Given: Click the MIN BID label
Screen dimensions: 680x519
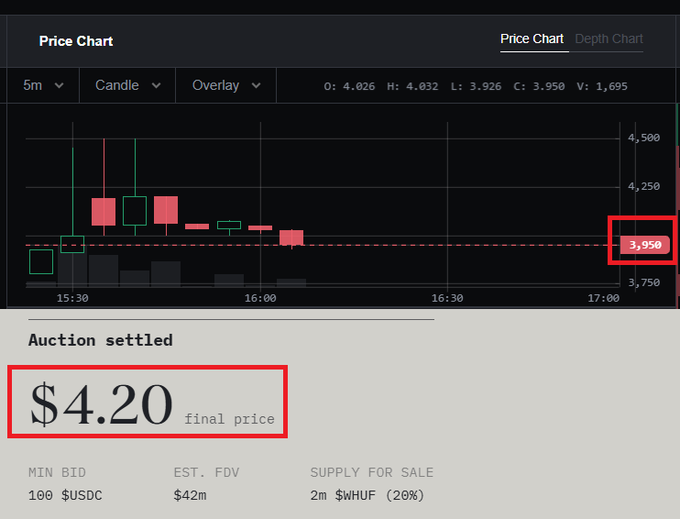Looking at the screenshot, I should point(57,472).
